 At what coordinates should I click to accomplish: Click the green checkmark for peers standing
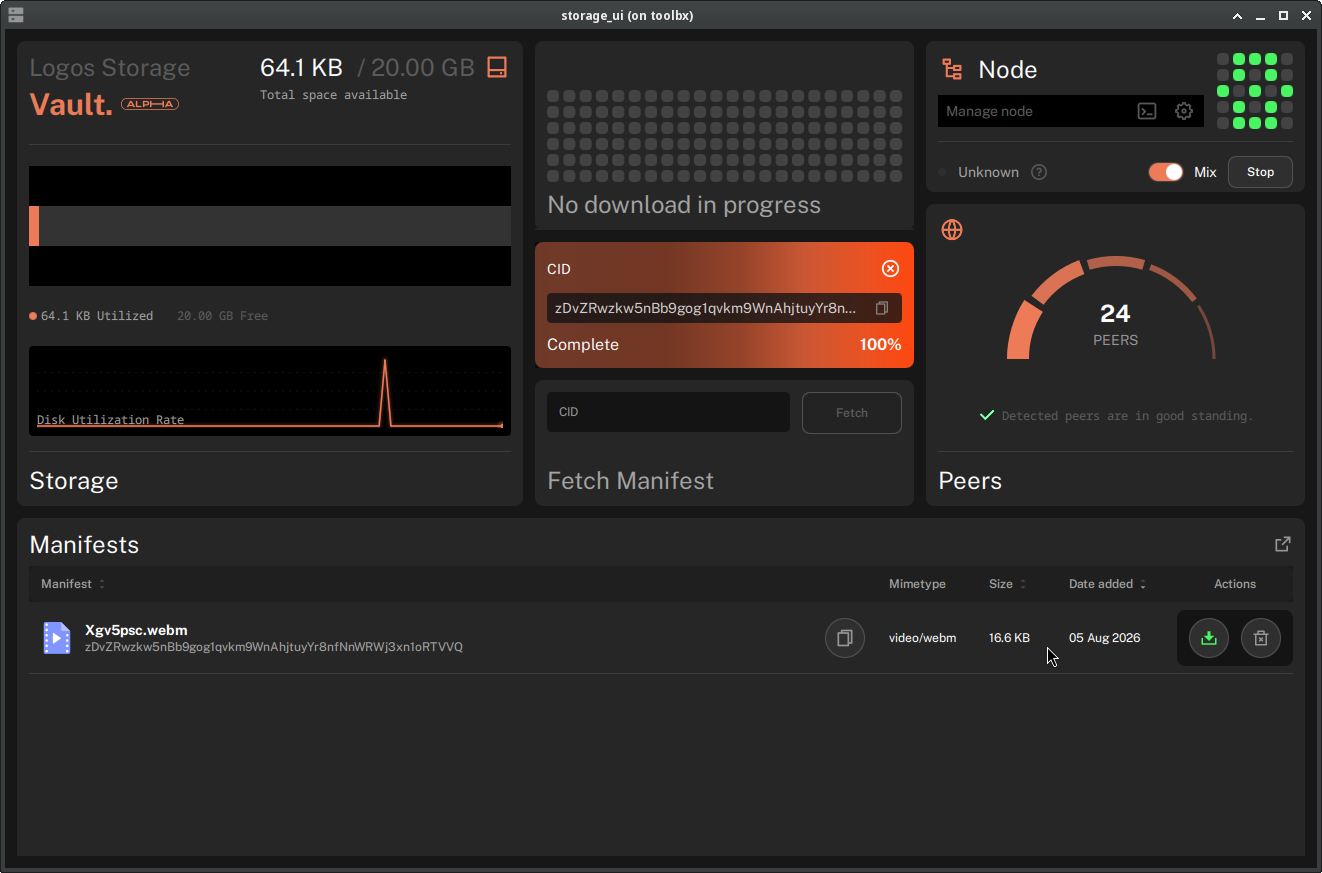[987, 415]
